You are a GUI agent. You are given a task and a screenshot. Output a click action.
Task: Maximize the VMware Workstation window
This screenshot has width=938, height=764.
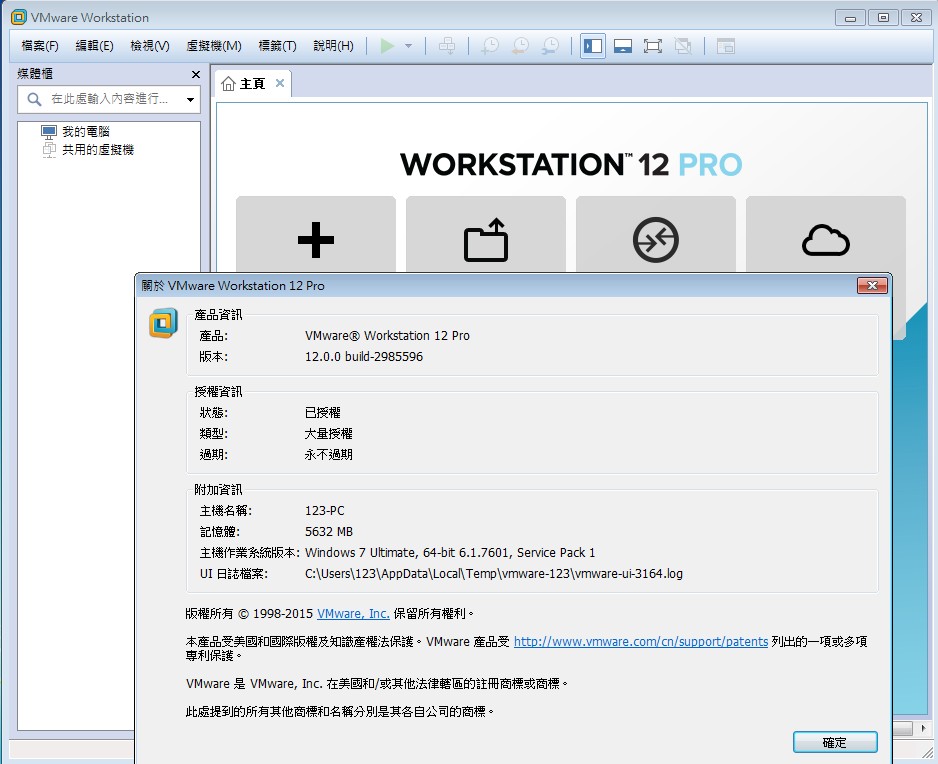[x=883, y=17]
